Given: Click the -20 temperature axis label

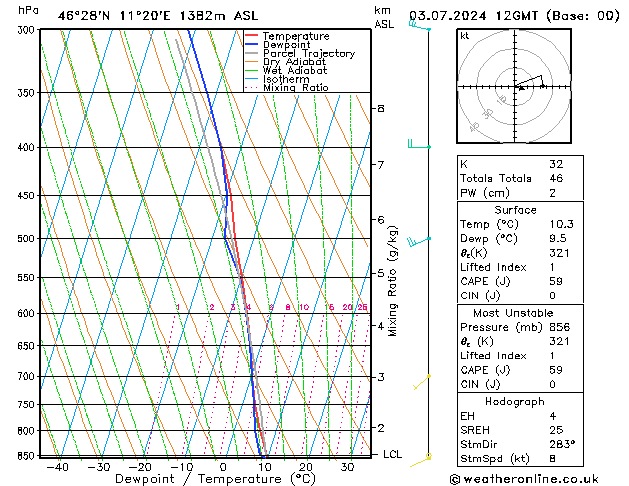Looking at the screenshot, I should (x=140, y=467).
